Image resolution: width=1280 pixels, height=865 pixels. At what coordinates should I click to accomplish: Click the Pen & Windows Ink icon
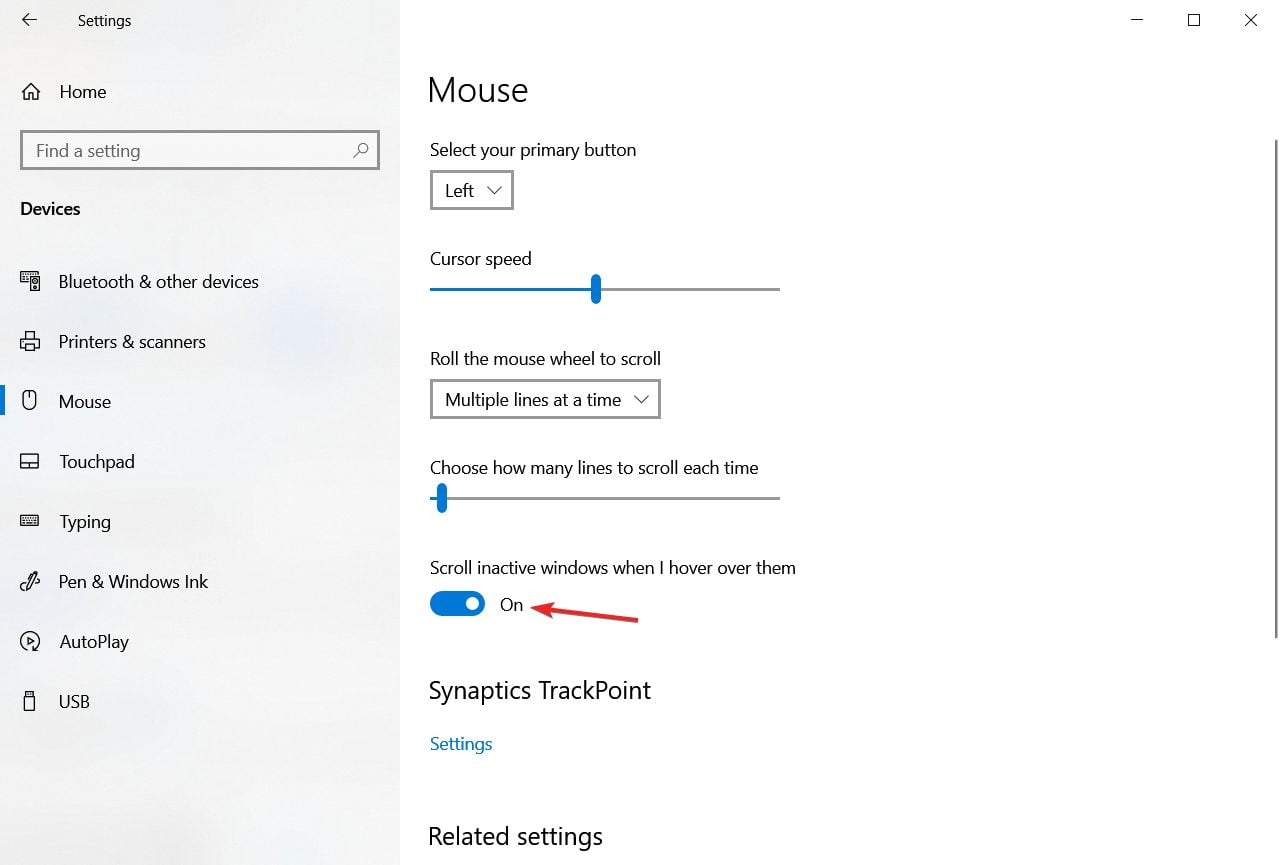click(30, 582)
